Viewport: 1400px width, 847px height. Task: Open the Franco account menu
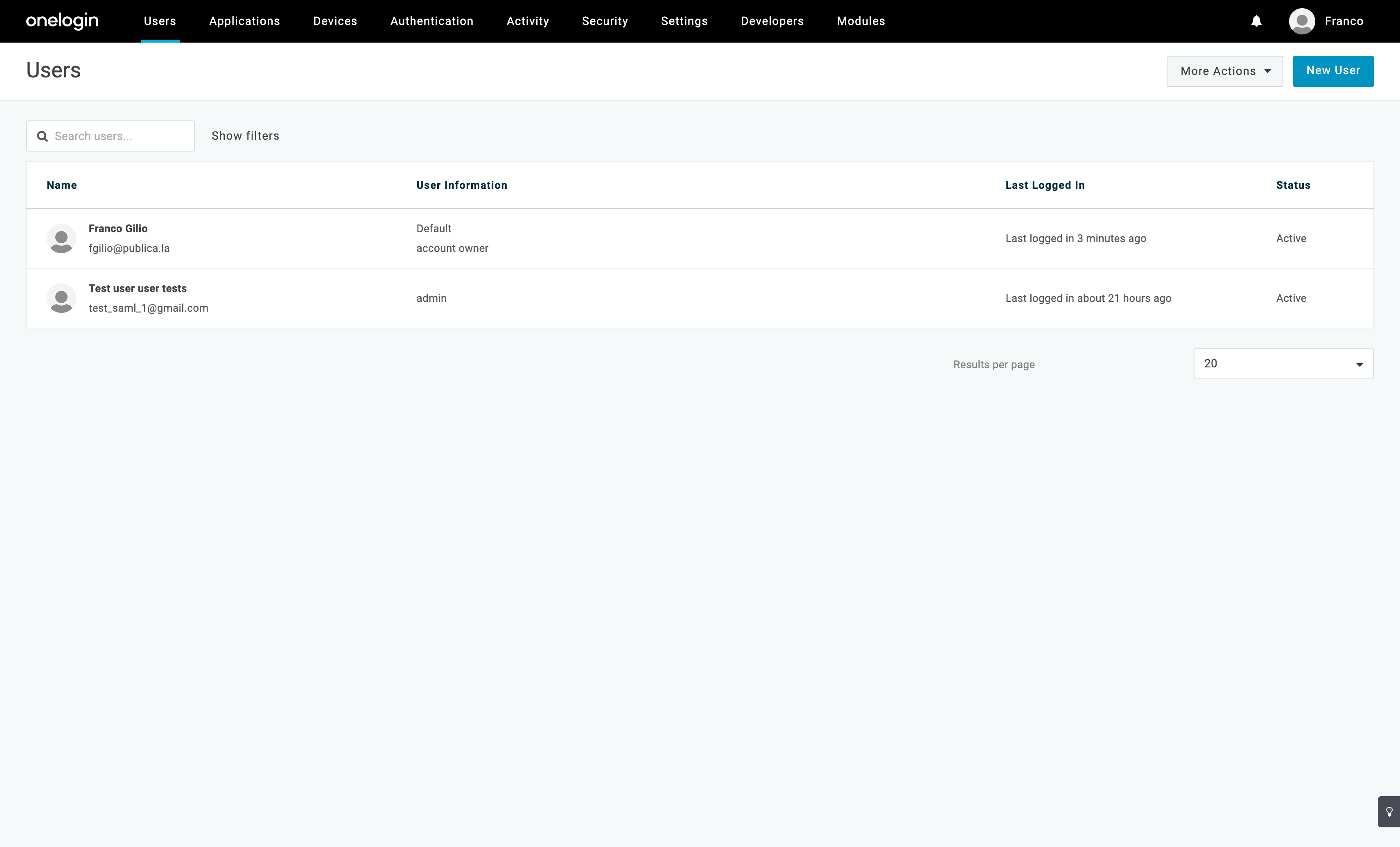point(1344,21)
